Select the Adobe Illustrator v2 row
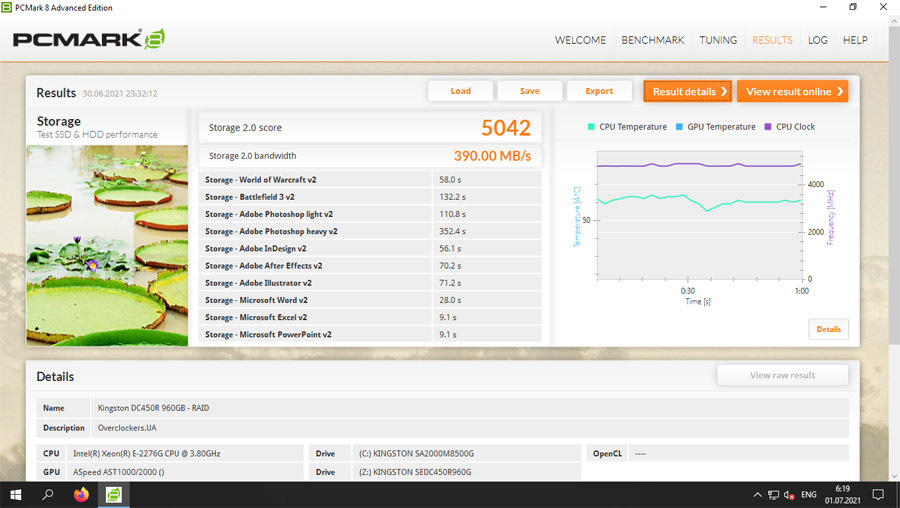 coord(370,283)
